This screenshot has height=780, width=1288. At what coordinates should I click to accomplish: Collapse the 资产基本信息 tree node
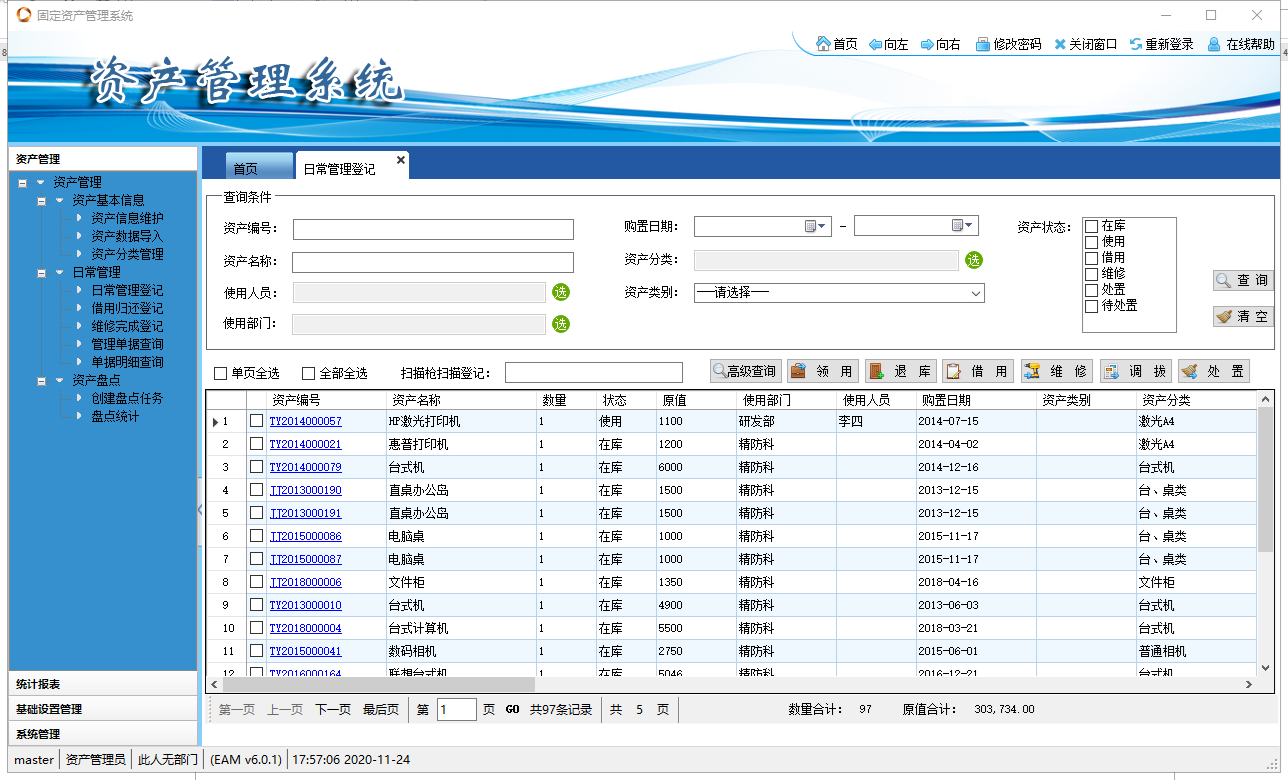[x=42, y=200]
